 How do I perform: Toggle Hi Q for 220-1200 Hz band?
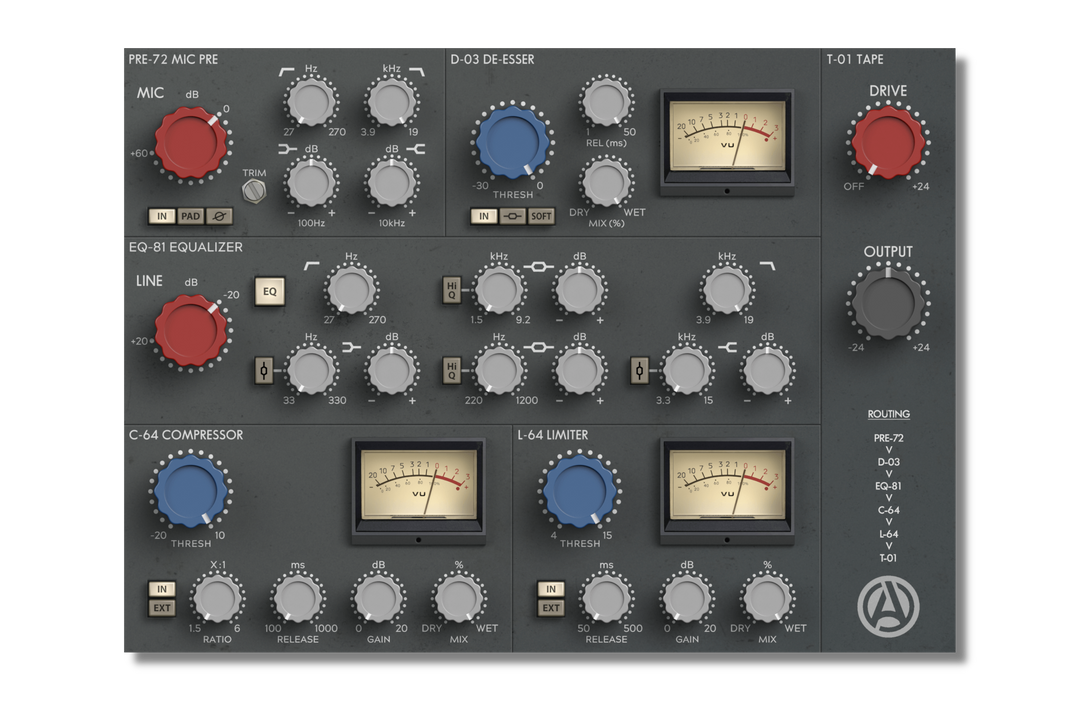point(452,371)
